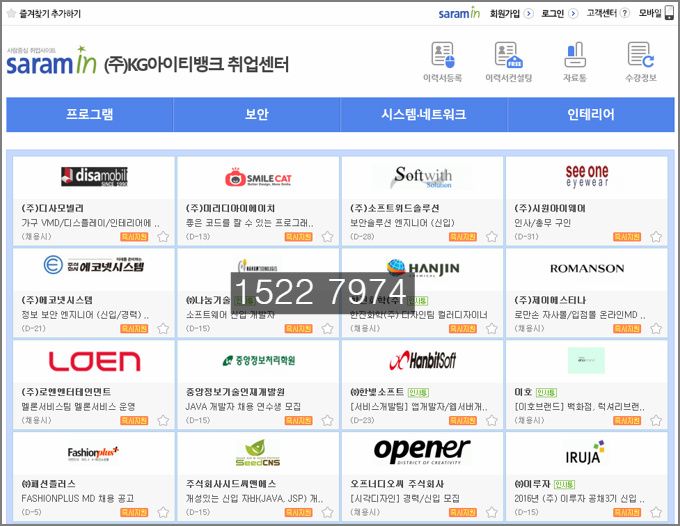Screen dimensions: 680x526
Task: Toggle favorite star for (주)시원아이웨어
Action: (x=656, y=237)
